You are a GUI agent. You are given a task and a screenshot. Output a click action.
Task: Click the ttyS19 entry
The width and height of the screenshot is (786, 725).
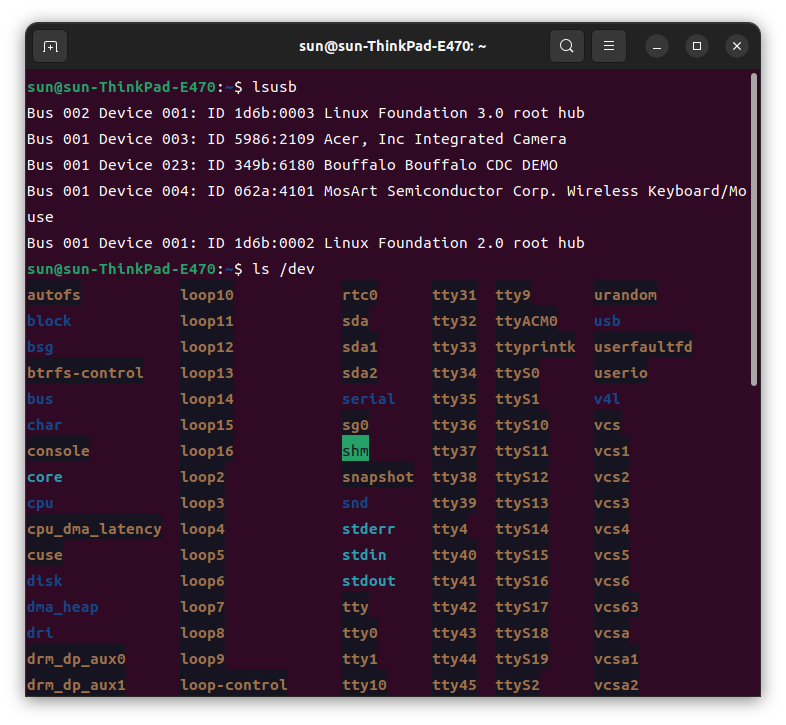[522, 659]
